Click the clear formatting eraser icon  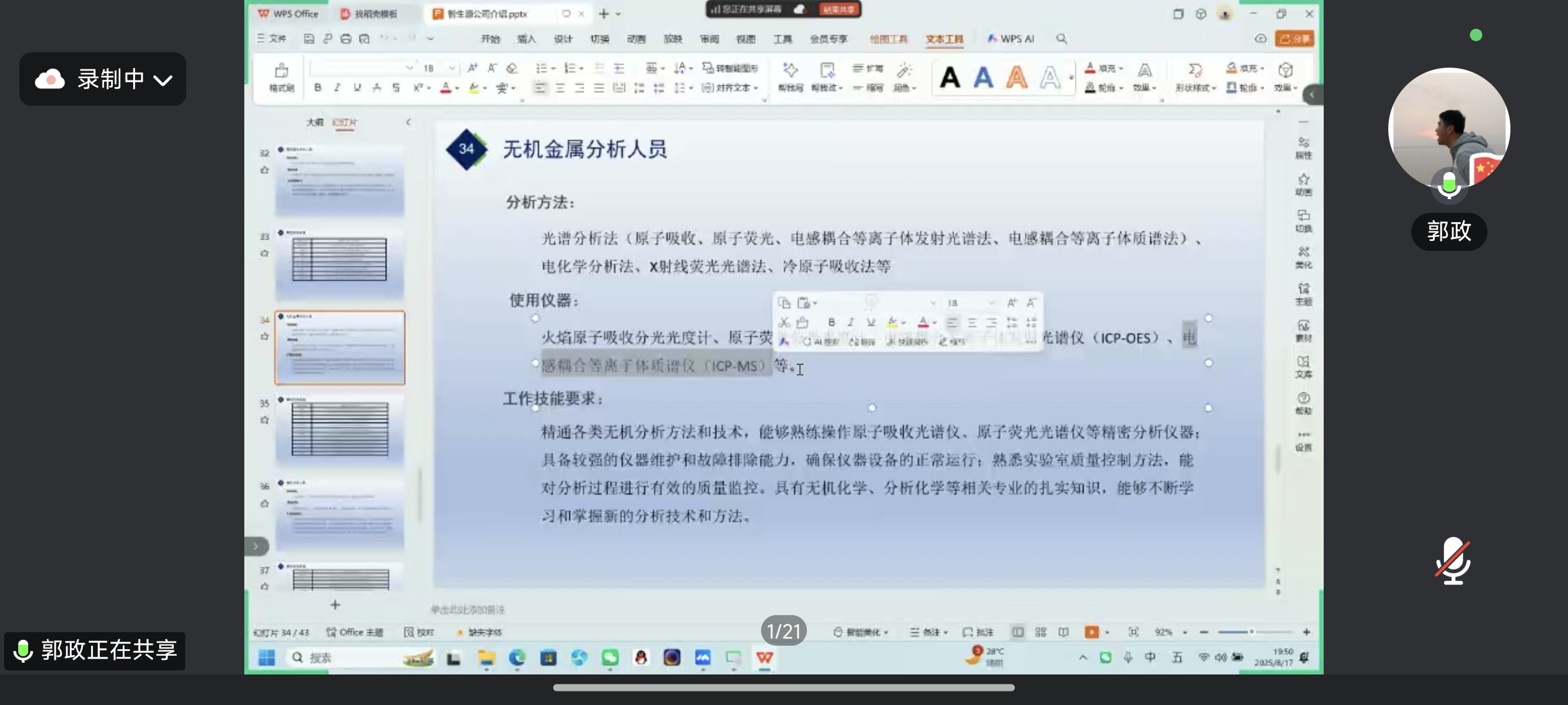point(512,68)
